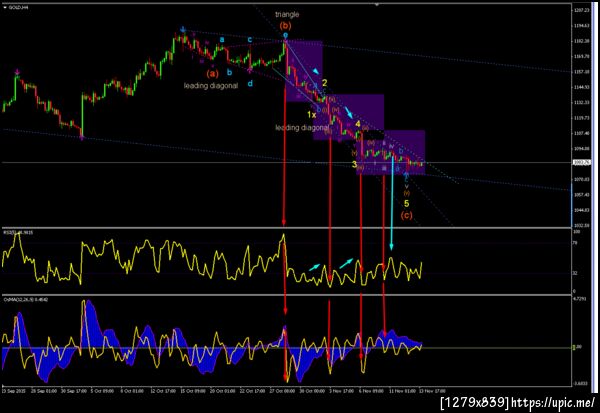Select the yellow '5' wave label
The height and width of the screenshot is (413, 600).
pos(406,204)
